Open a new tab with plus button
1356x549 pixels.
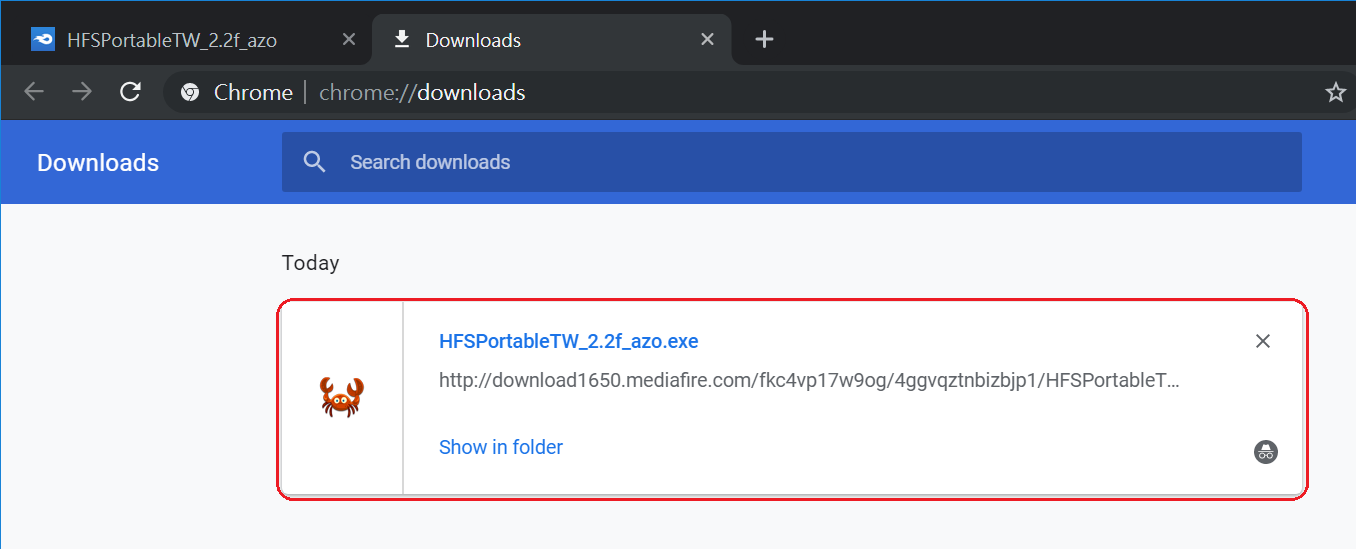pyautogui.click(x=764, y=39)
